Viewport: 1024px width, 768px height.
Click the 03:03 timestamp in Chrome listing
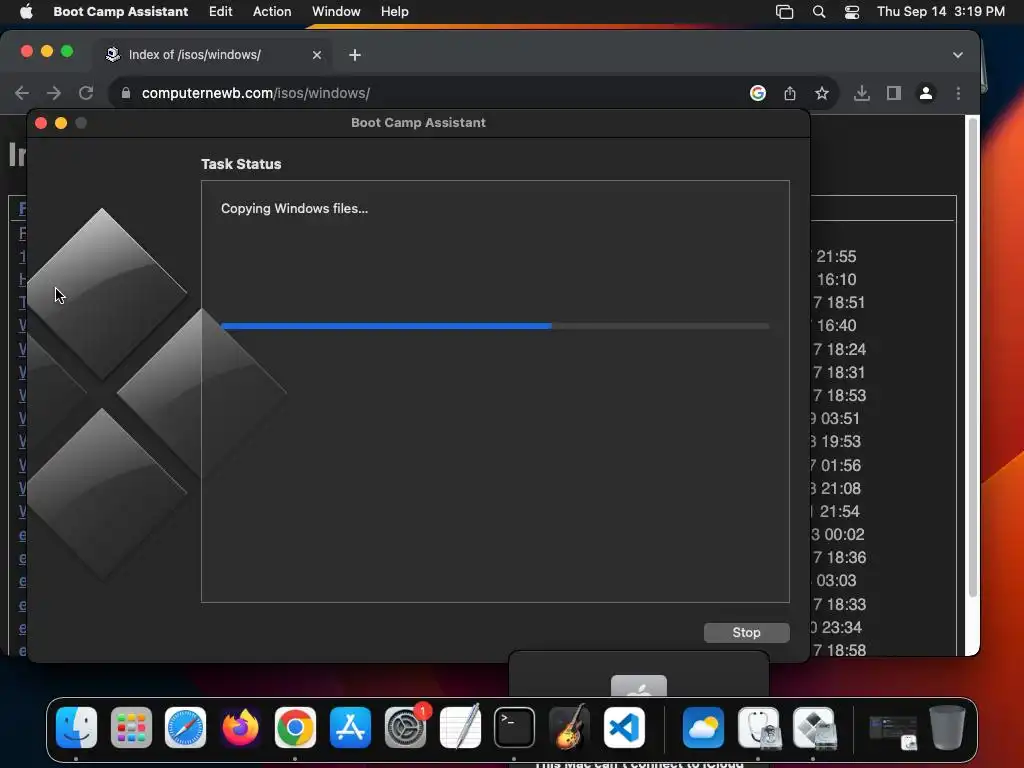[836, 581]
